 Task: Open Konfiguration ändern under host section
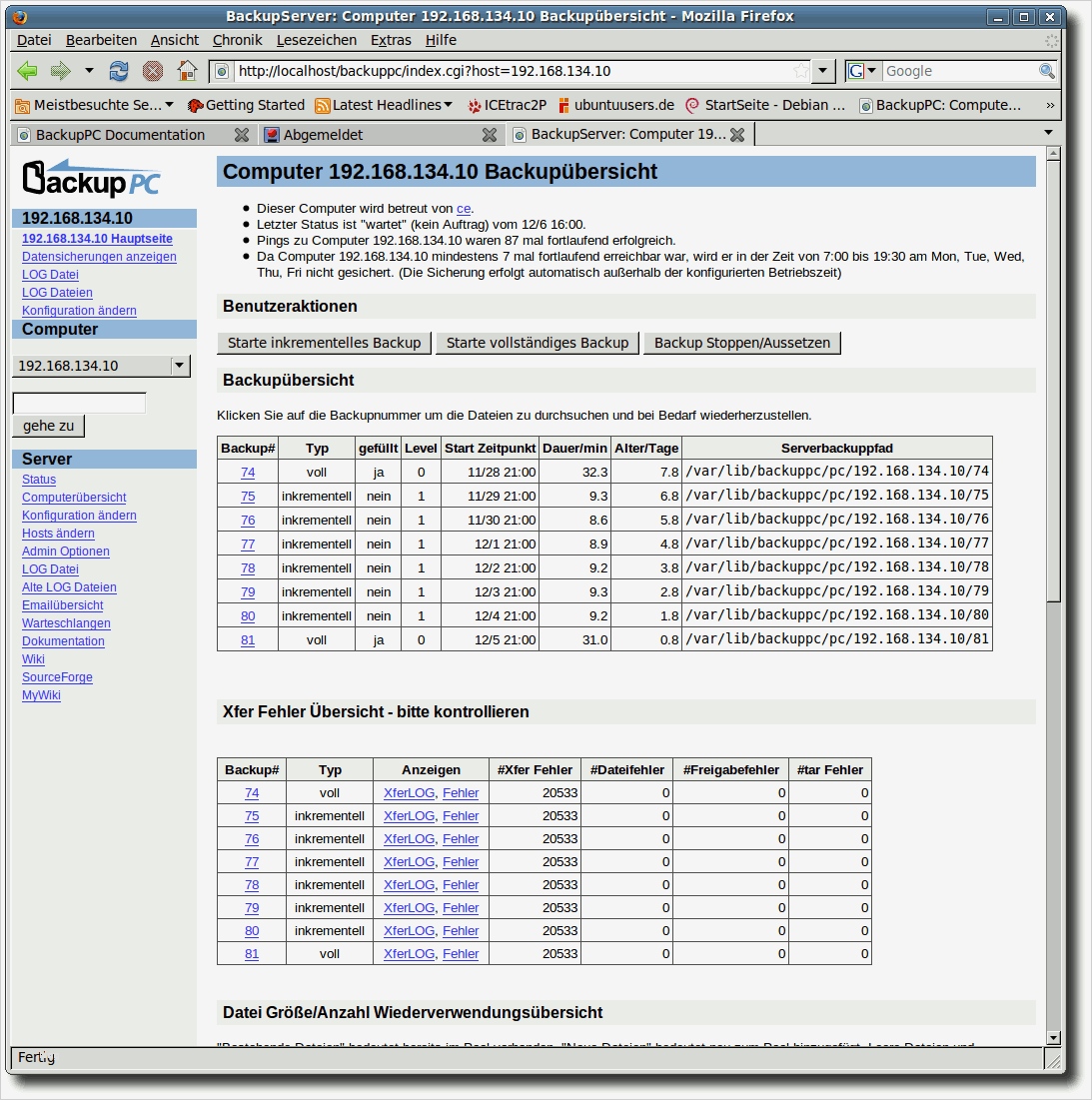click(79, 310)
